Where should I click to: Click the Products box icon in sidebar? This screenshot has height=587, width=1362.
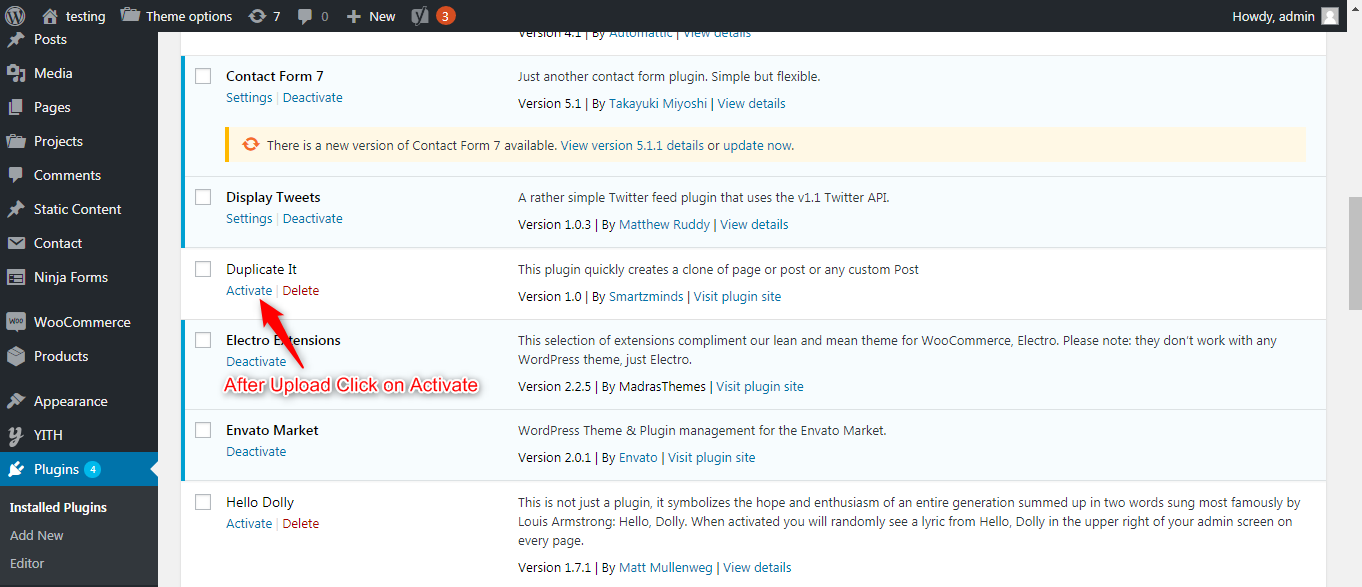pyautogui.click(x=16, y=356)
